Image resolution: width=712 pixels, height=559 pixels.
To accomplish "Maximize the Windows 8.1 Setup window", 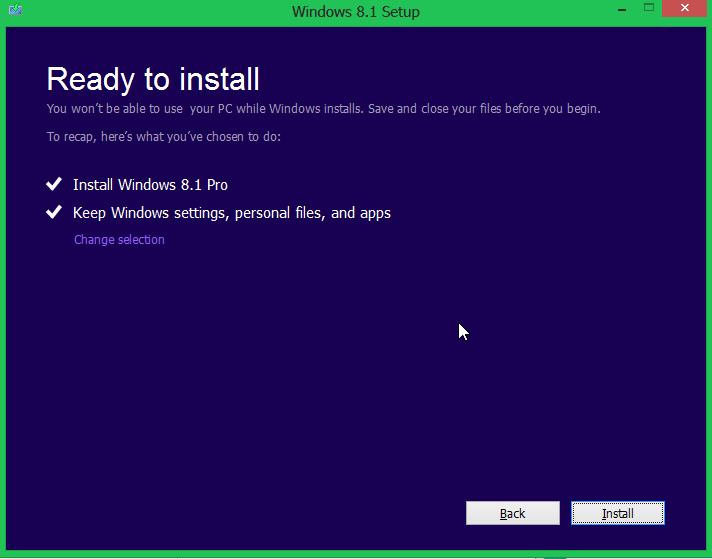I will click(x=649, y=8).
